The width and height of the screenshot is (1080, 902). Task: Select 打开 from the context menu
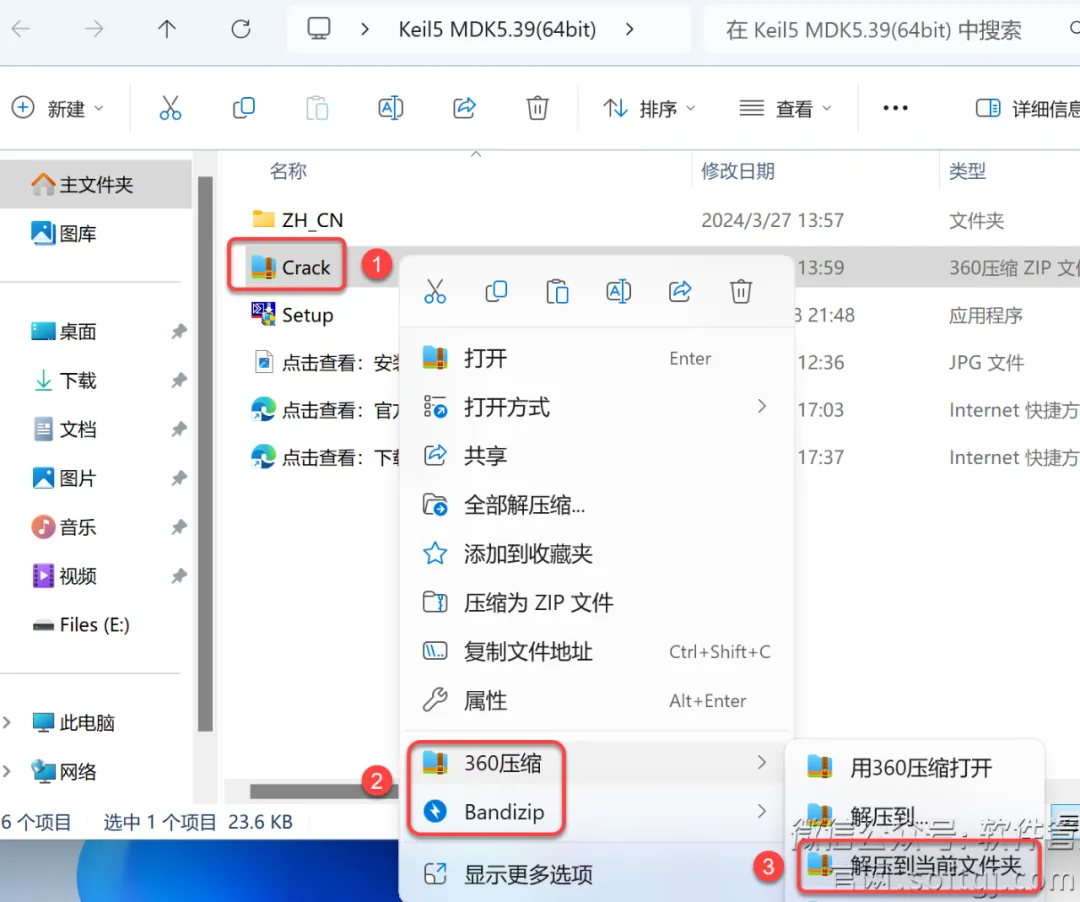coord(596,358)
